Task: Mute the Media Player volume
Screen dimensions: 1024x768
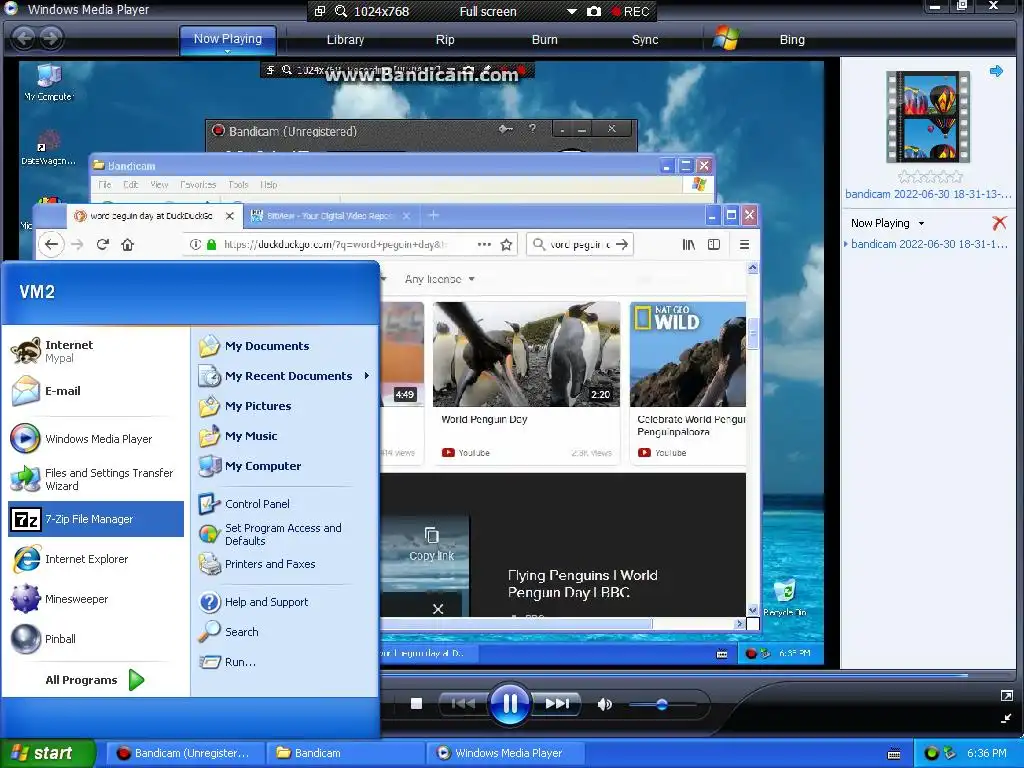Action: click(605, 704)
